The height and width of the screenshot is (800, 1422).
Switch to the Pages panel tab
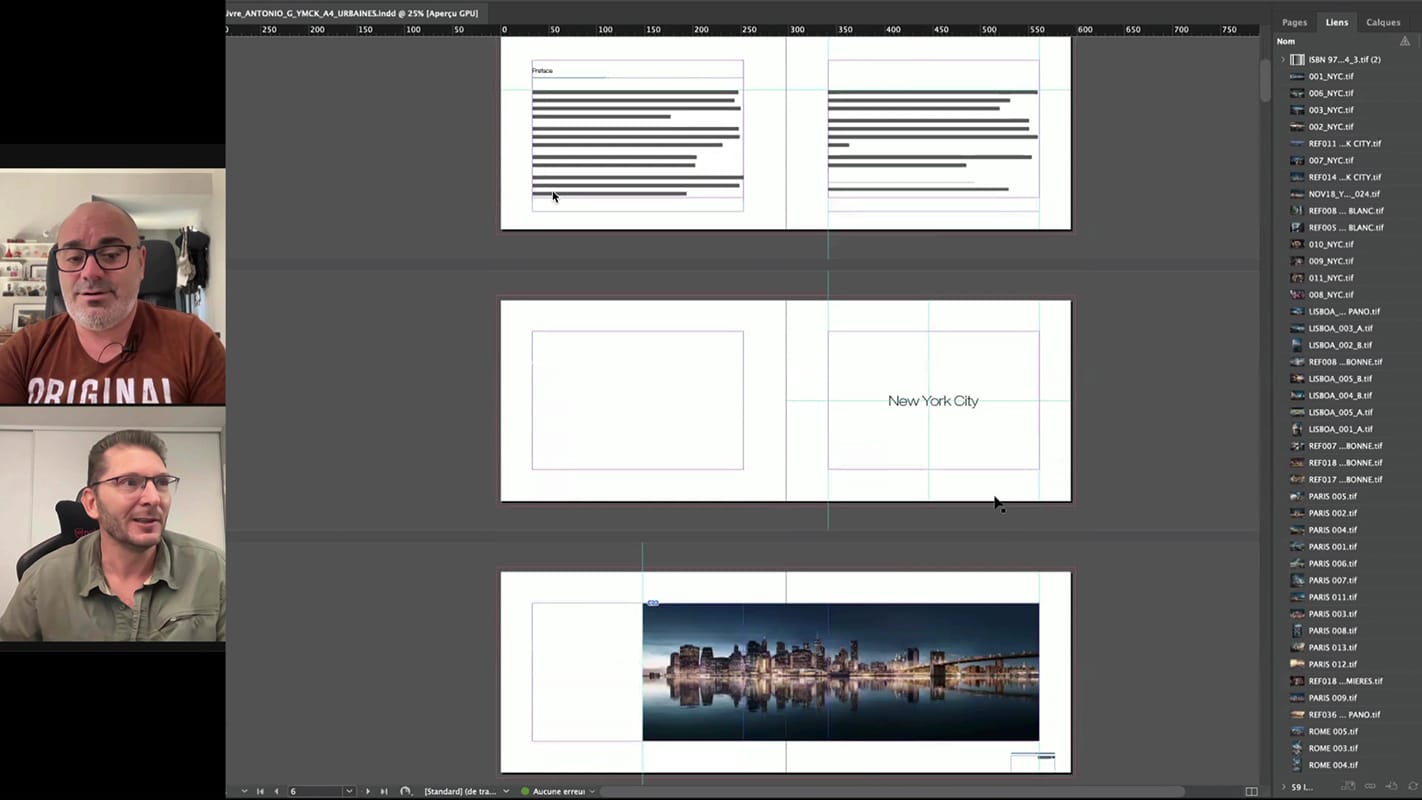pyautogui.click(x=1294, y=22)
